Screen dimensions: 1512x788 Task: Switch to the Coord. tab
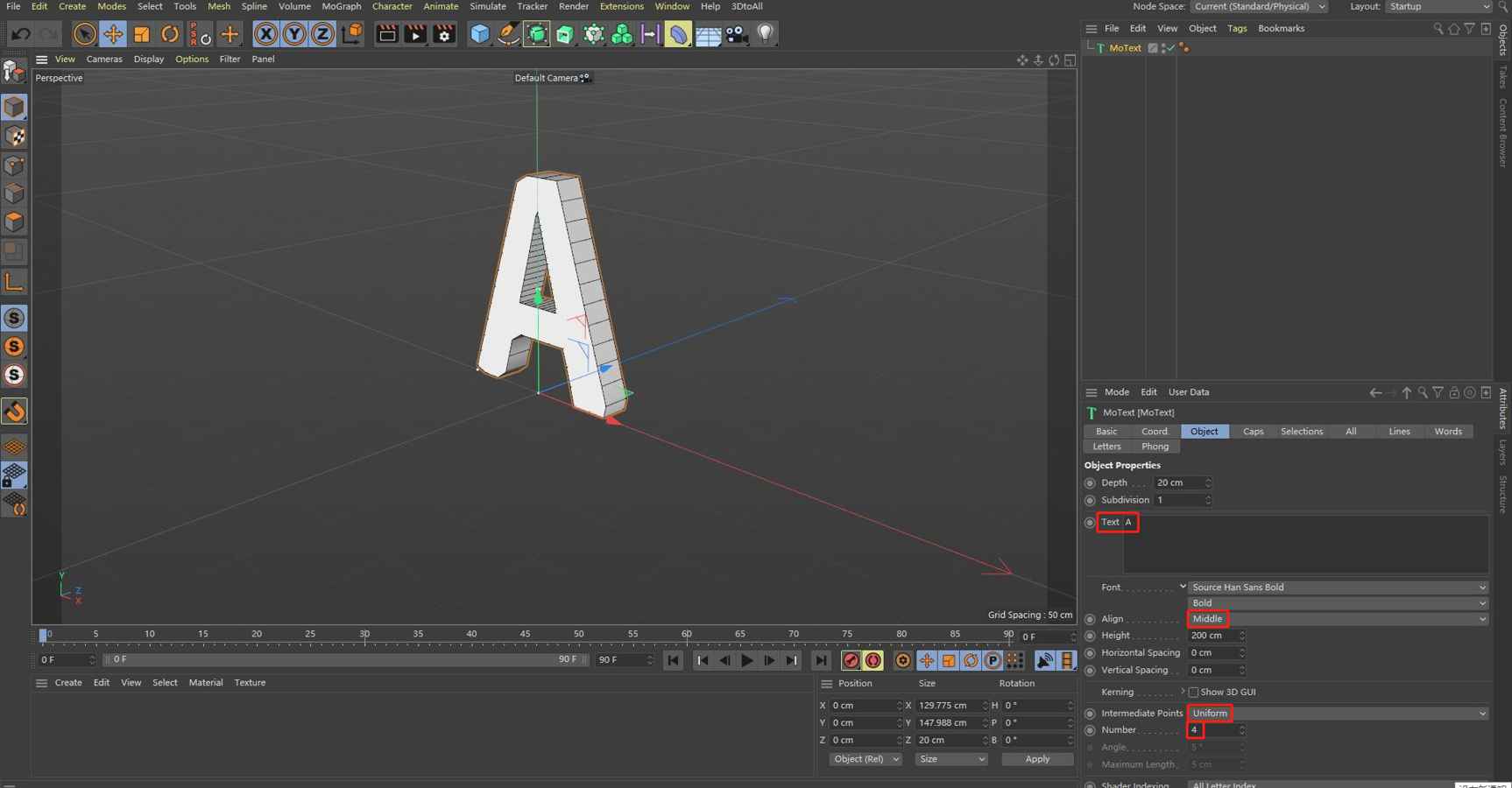[x=1155, y=432]
